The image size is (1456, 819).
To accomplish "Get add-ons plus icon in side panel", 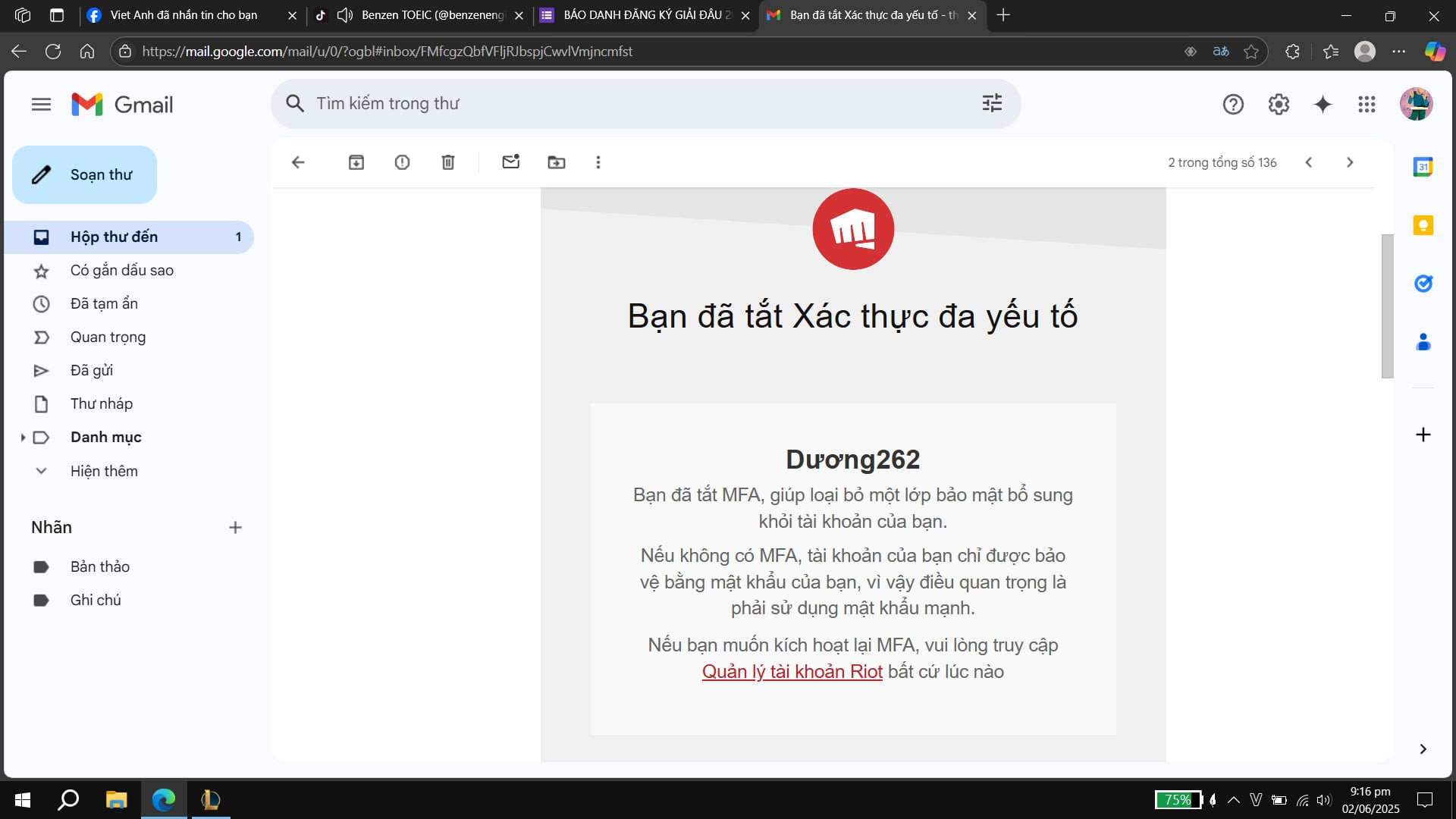I will (x=1423, y=435).
